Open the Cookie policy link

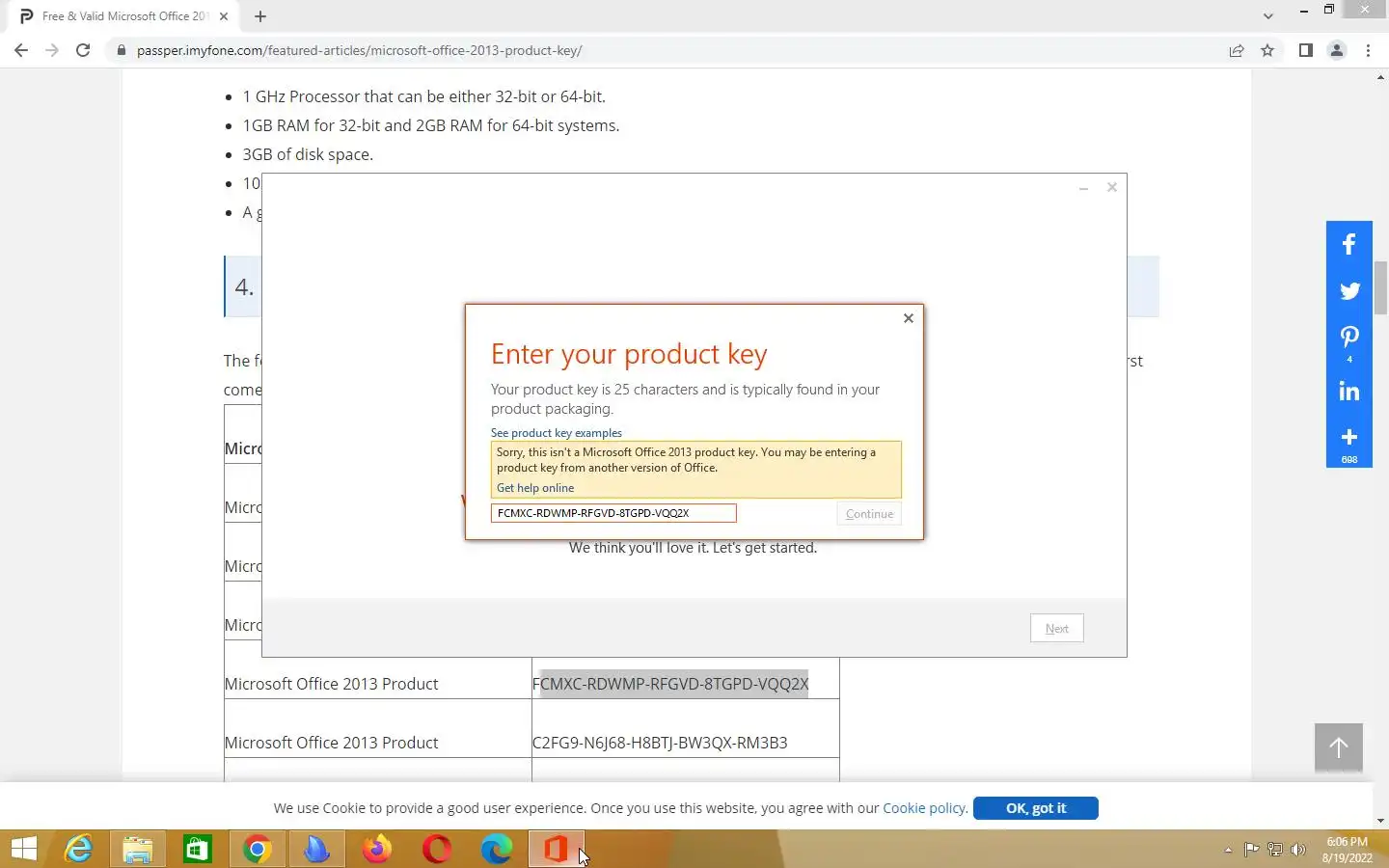[924, 808]
